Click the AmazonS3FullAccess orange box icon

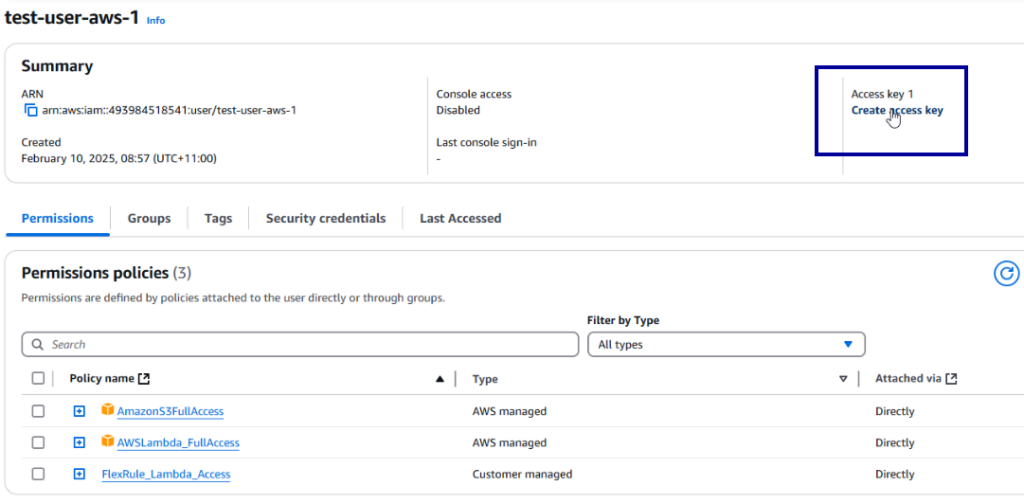[108, 410]
